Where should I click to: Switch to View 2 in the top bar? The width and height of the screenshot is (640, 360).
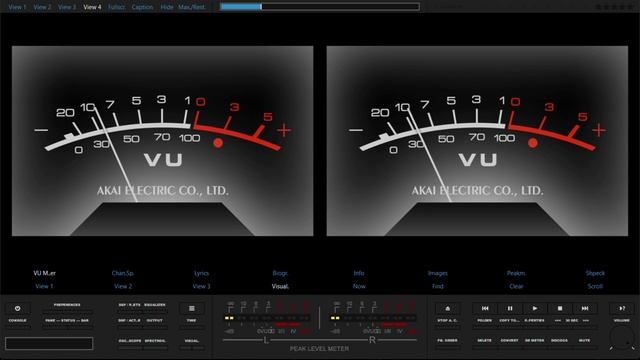coord(42,7)
